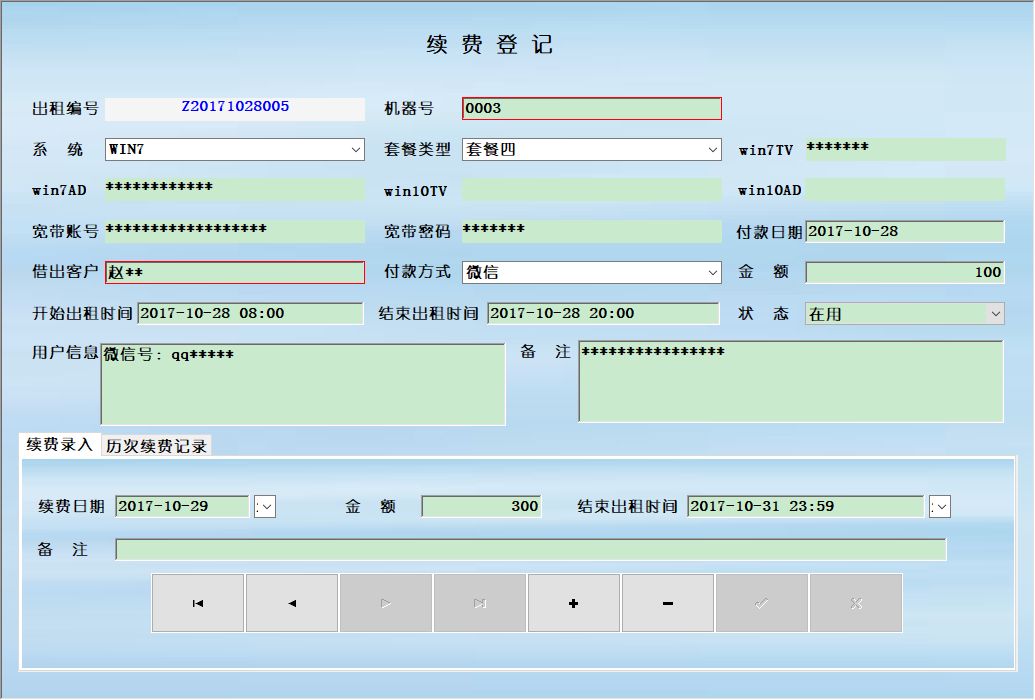
Task: Click the 金额 field showing 300
Action: (481, 506)
